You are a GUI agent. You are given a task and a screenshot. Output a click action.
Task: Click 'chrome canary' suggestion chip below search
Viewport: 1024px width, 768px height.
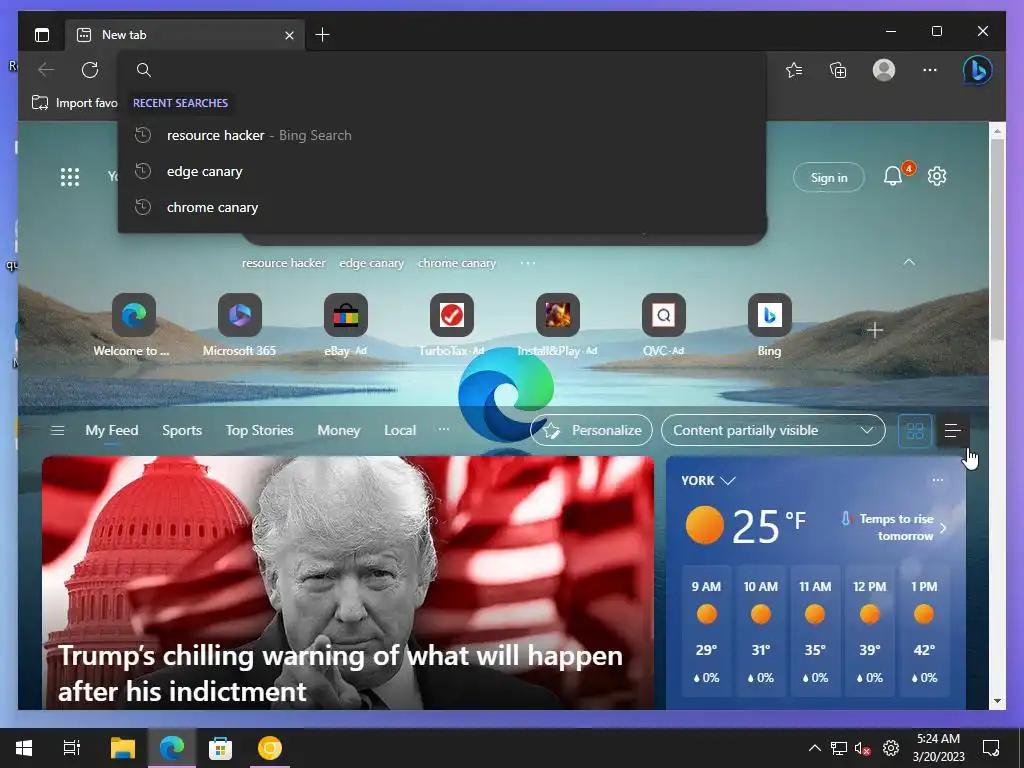coord(456,263)
